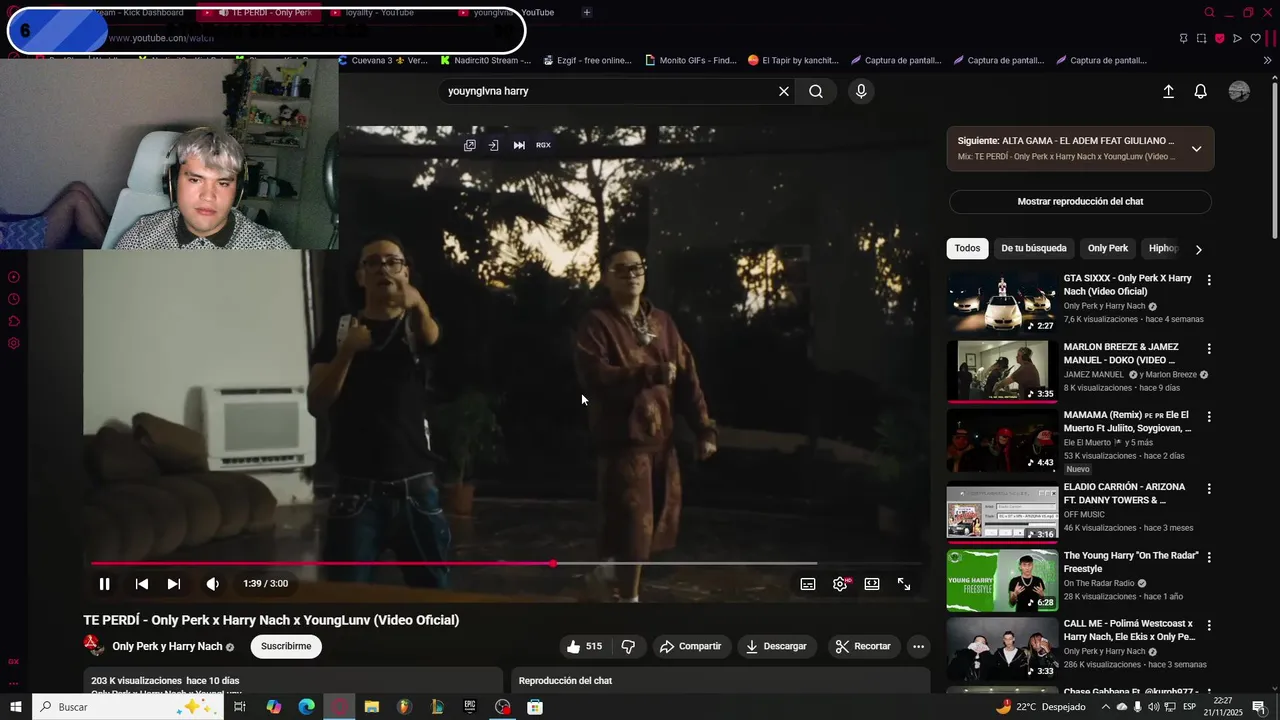Click Mostrar reproducción del chat
The image size is (1280, 720).
[x=1080, y=201]
